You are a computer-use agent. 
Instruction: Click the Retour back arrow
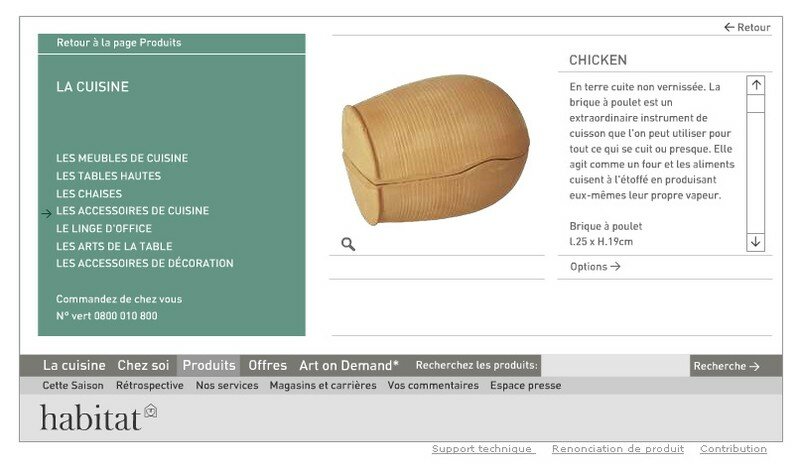click(x=747, y=27)
